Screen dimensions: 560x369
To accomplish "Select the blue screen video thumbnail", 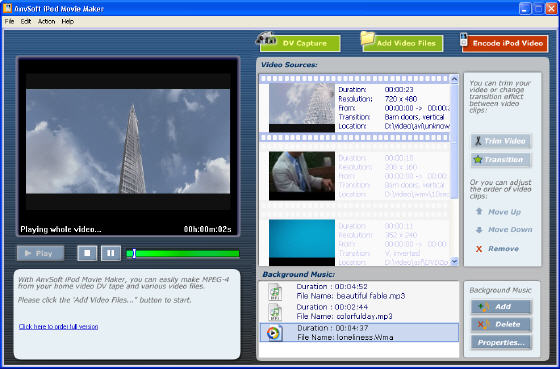I will 302,243.
